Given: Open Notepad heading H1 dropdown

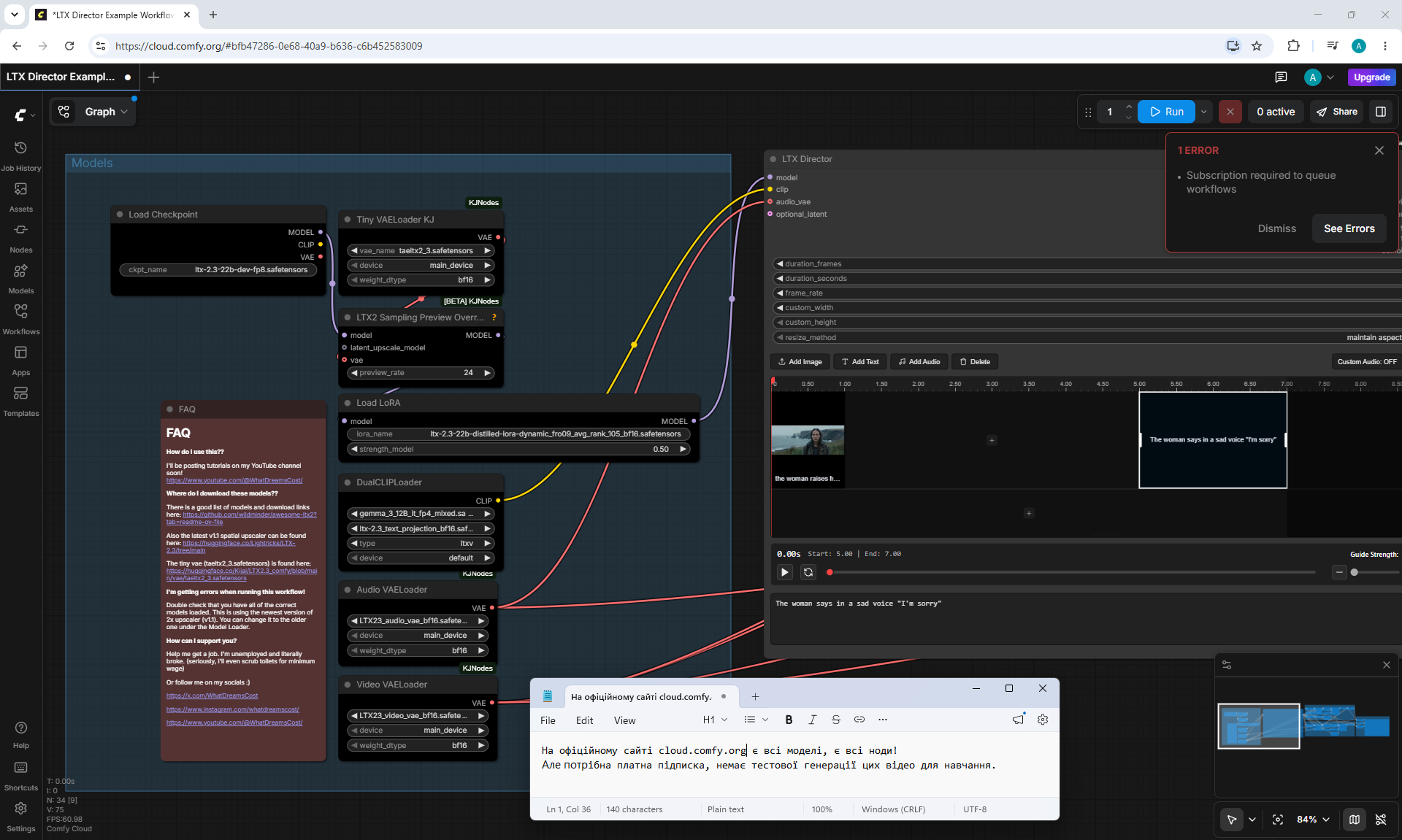Looking at the screenshot, I should (x=715, y=720).
